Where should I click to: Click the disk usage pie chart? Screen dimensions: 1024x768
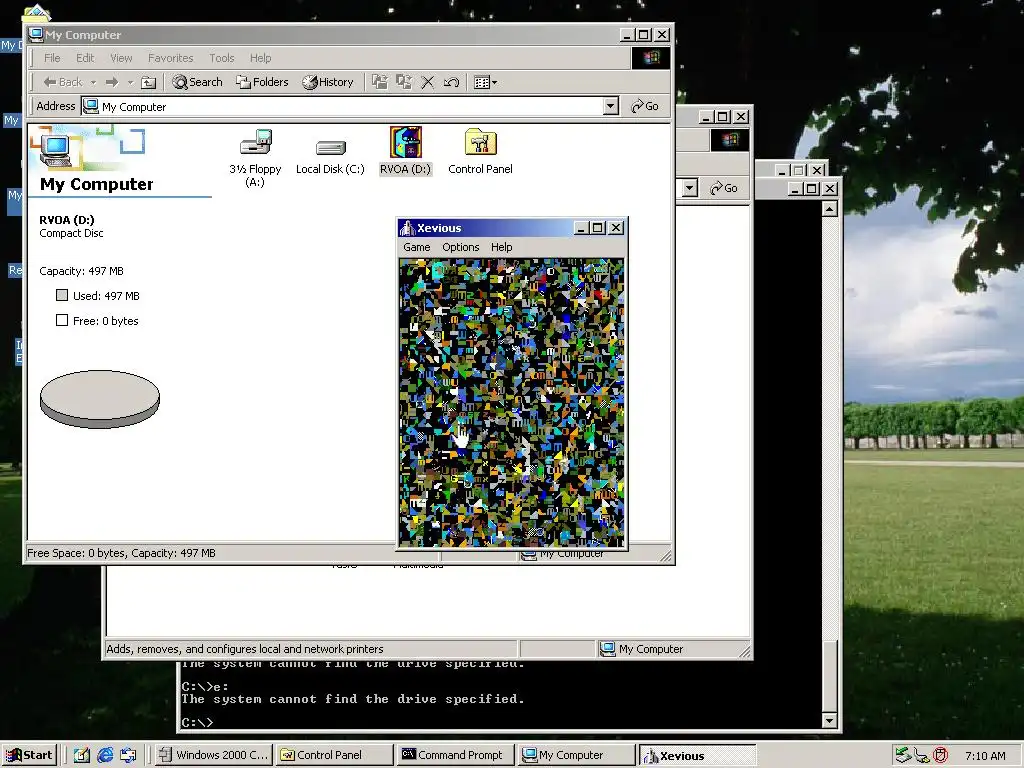point(100,399)
